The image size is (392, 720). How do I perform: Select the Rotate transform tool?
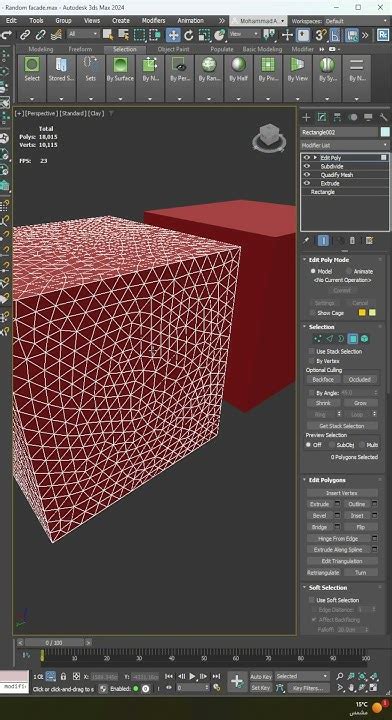click(x=189, y=35)
